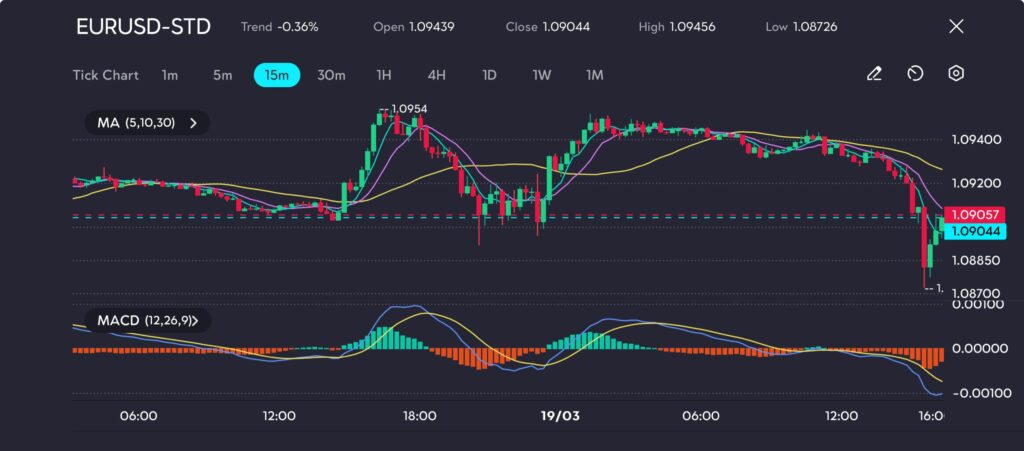The width and height of the screenshot is (1024, 451).
Task: Switch to the 30m timeframe
Action: pyautogui.click(x=331, y=75)
